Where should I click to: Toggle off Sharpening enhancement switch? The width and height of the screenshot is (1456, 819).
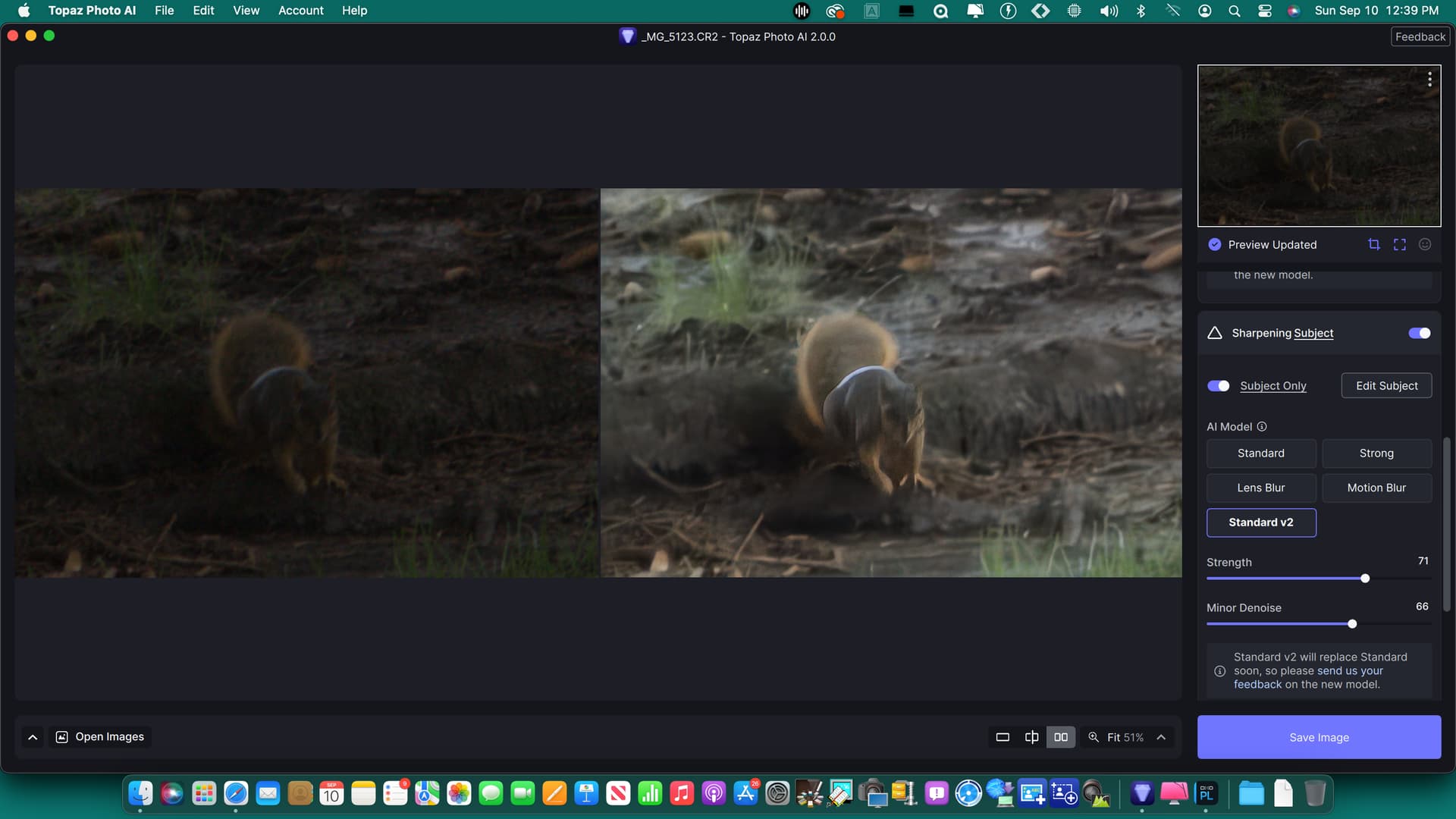click(x=1419, y=333)
